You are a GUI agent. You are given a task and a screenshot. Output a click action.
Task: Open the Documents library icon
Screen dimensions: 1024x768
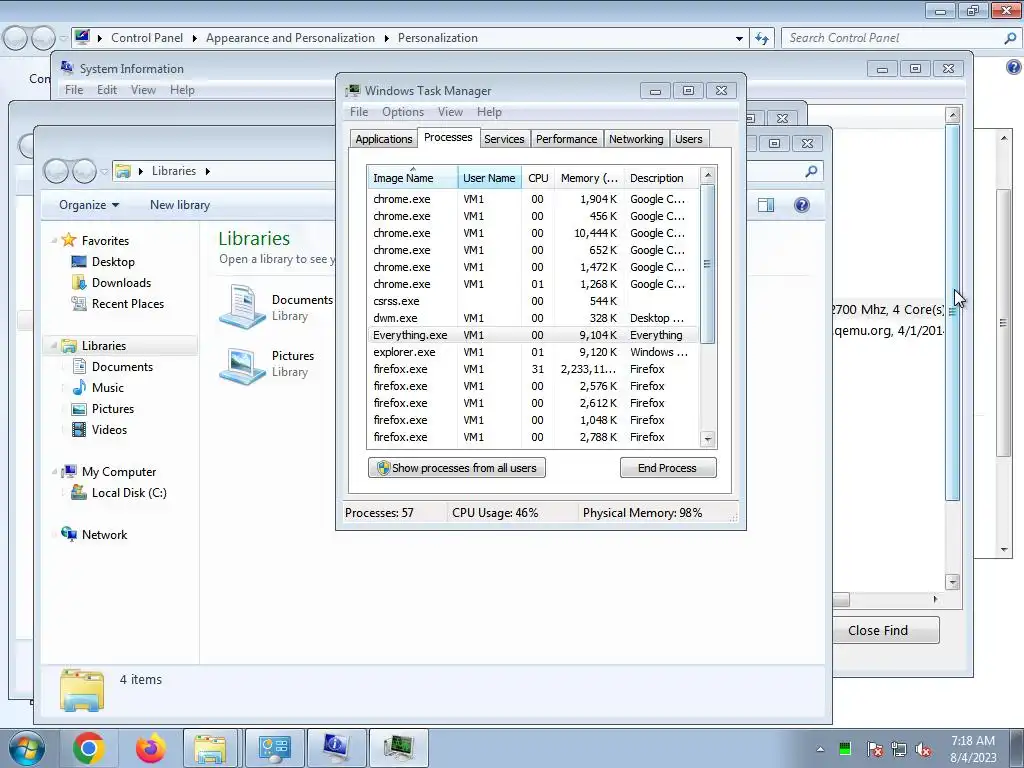pyautogui.click(x=242, y=307)
